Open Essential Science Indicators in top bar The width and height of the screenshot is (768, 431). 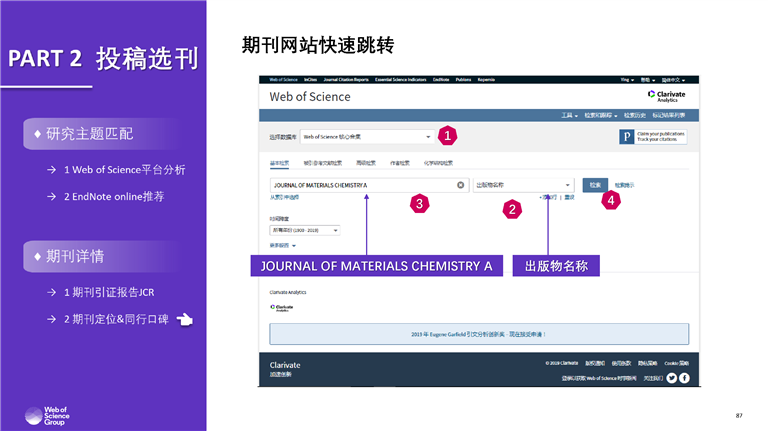click(401, 79)
